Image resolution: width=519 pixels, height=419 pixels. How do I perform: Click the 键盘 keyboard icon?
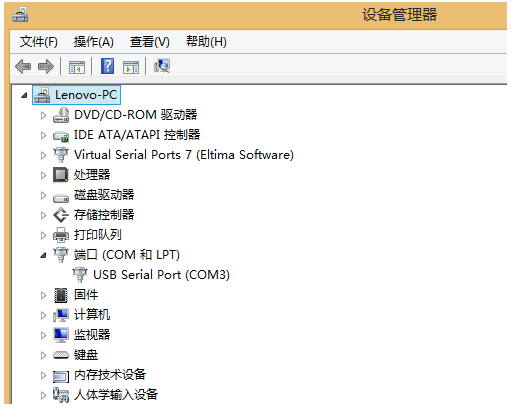61,356
